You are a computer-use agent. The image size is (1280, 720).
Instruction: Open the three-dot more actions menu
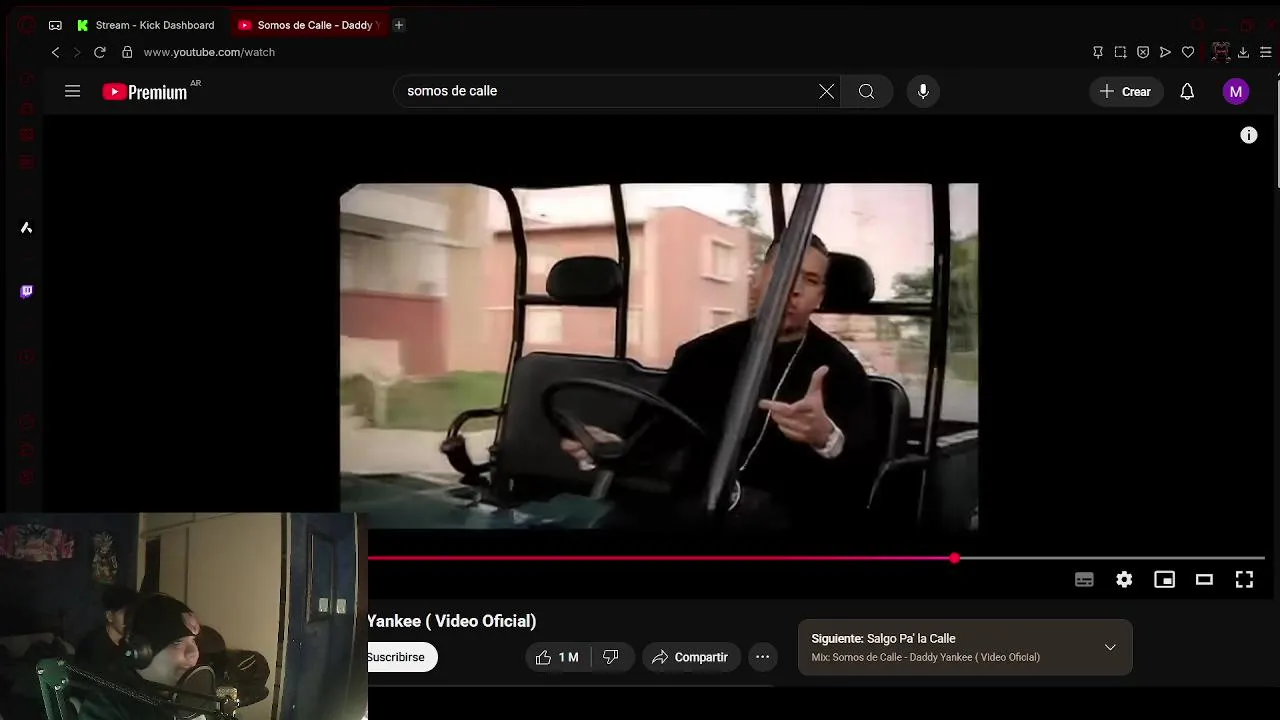[x=762, y=657]
